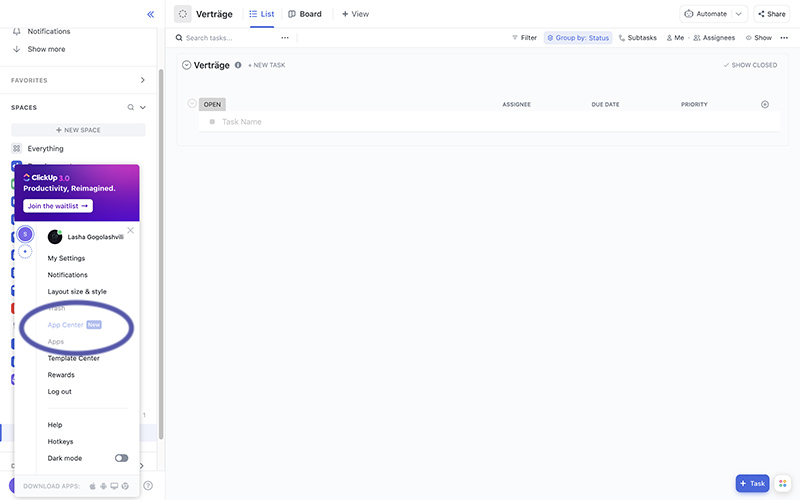The height and width of the screenshot is (500, 800).
Task: Click the OPEN status label
Action: tap(212, 104)
